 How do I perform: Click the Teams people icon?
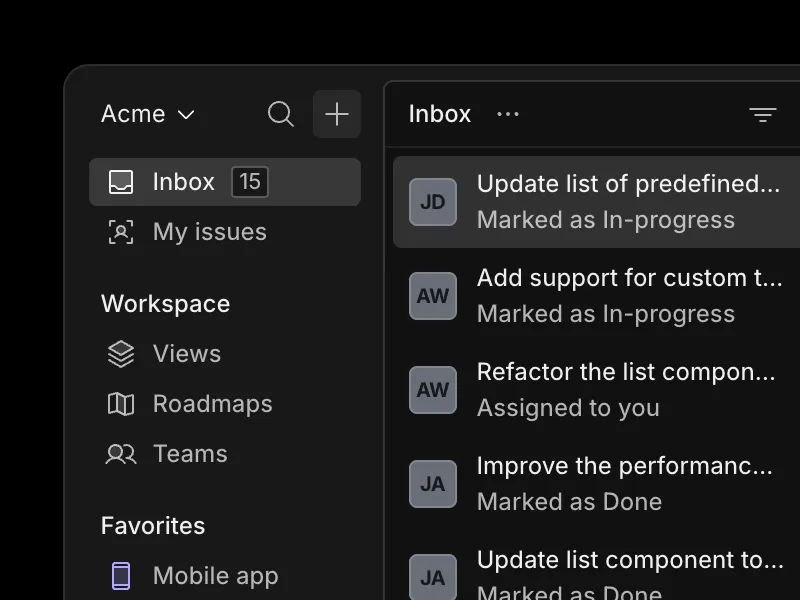[x=121, y=454]
